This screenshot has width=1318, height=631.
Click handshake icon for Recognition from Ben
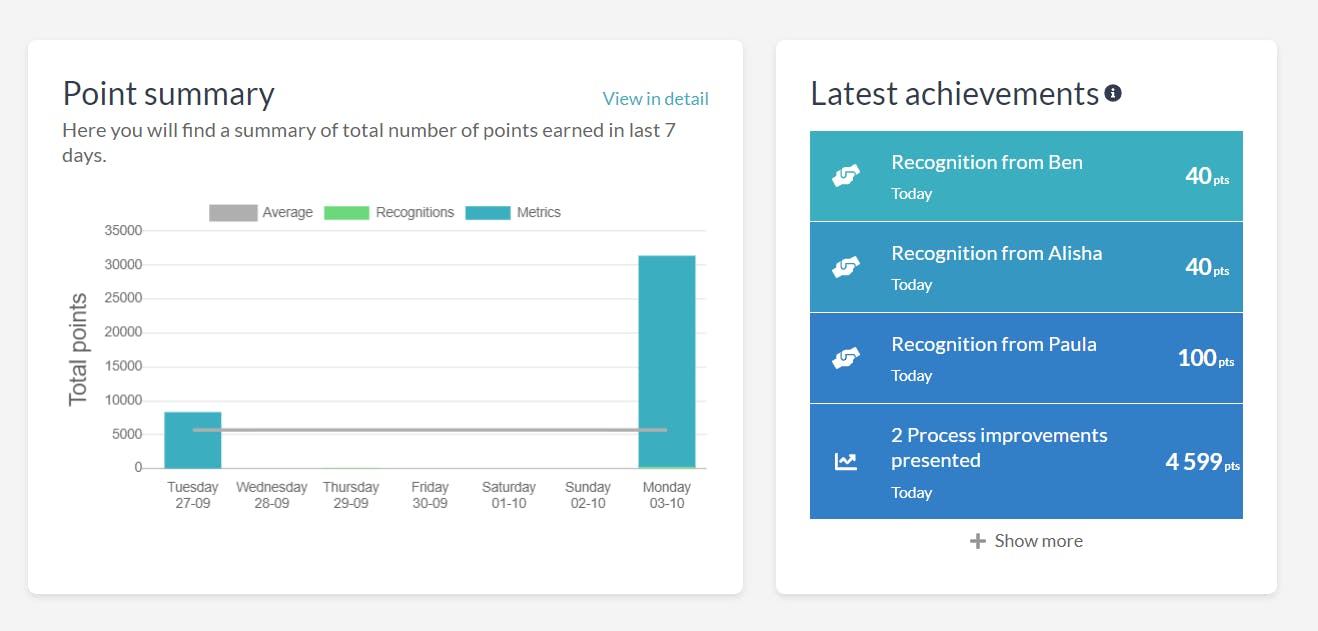pos(846,176)
